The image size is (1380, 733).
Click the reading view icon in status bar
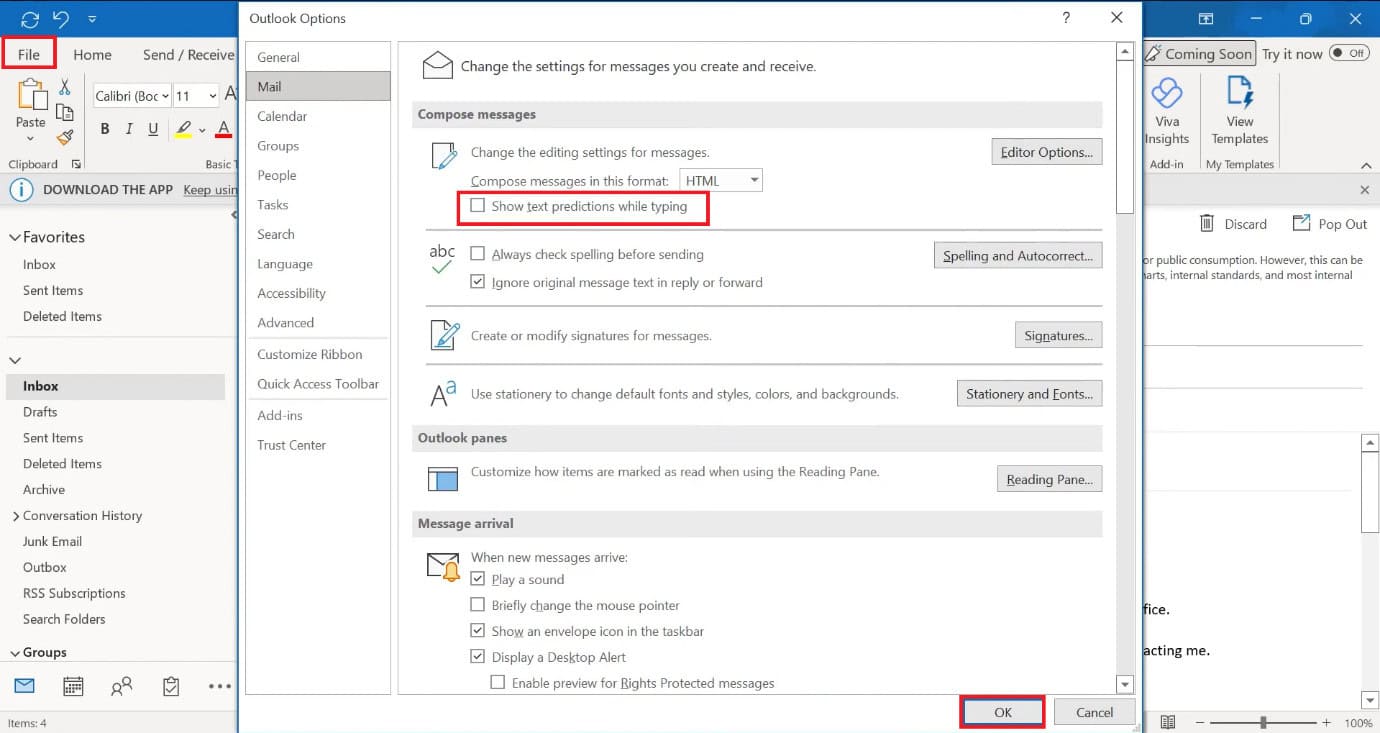point(1167,722)
